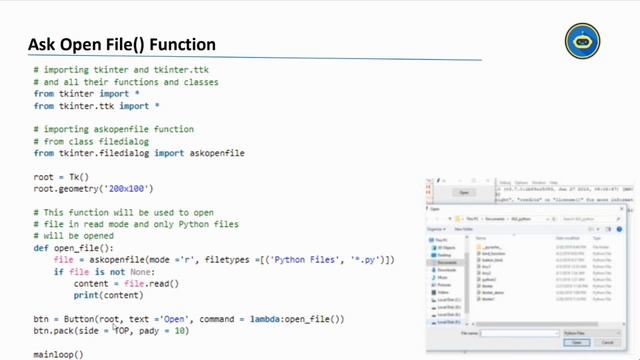Sort by the Type column header

coord(596,238)
